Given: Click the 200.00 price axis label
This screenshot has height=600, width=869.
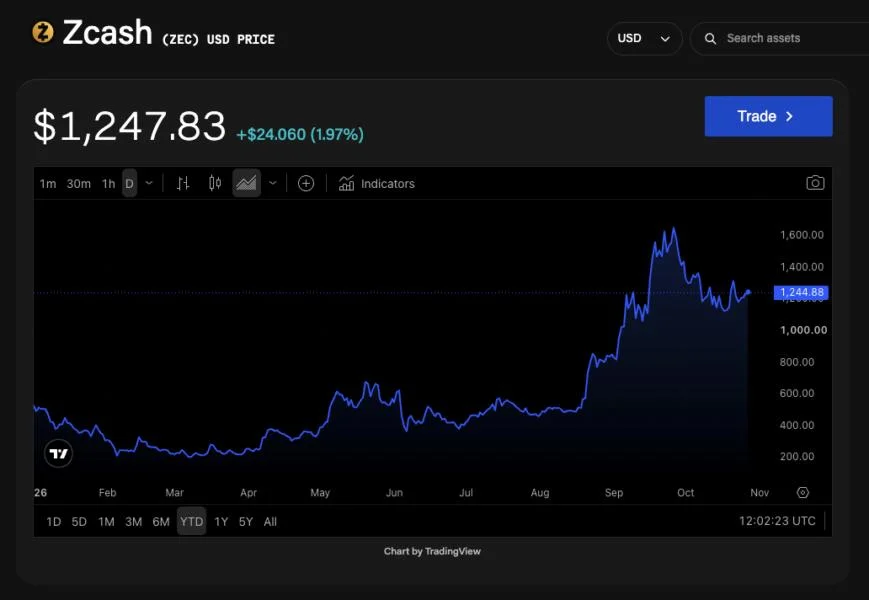Looking at the screenshot, I should (x=797, y=457).
